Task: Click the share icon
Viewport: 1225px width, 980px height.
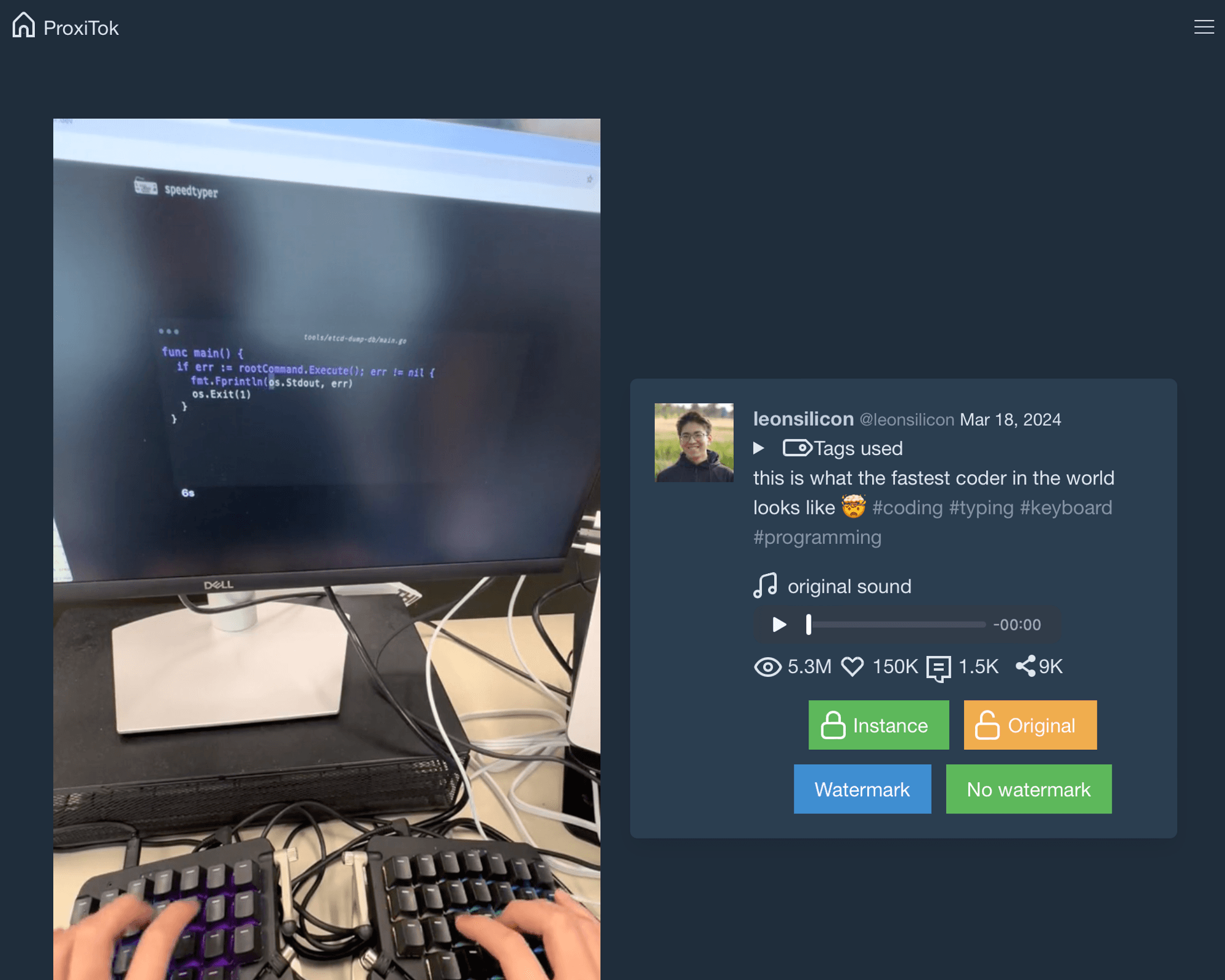Action: point(1024,666)
